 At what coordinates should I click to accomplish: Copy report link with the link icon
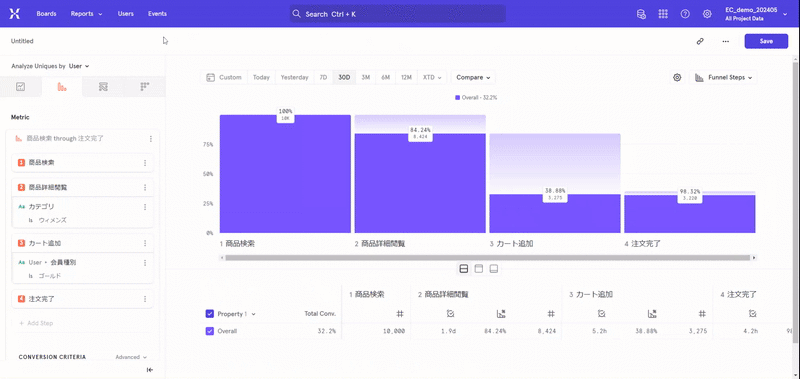click(x=700, y=41)
